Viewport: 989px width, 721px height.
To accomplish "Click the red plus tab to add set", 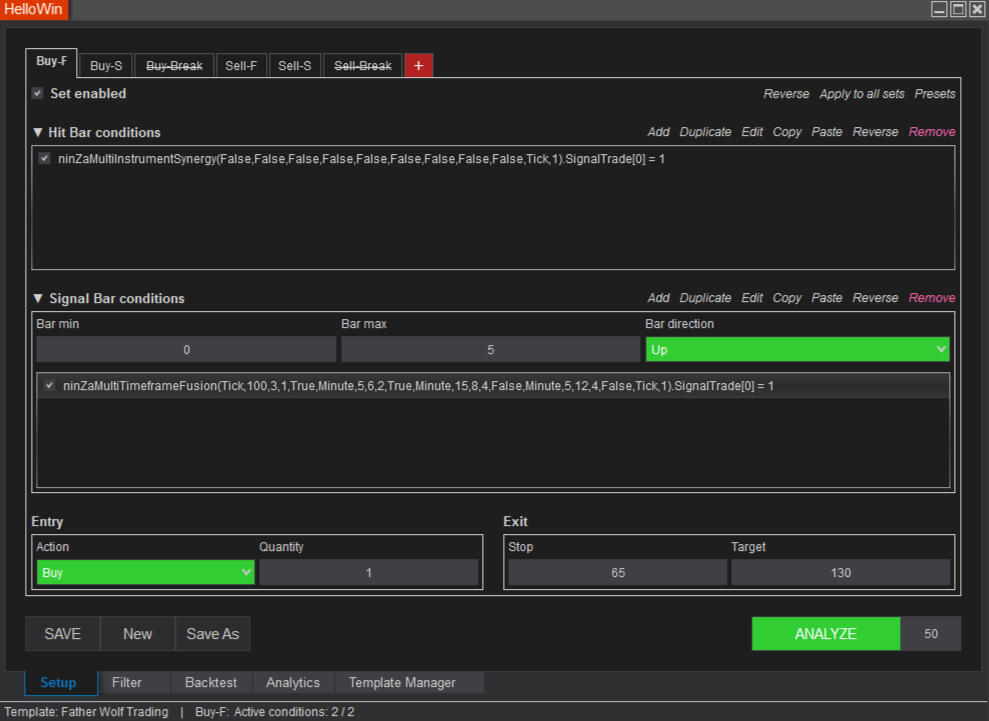I will click(418, 66).
